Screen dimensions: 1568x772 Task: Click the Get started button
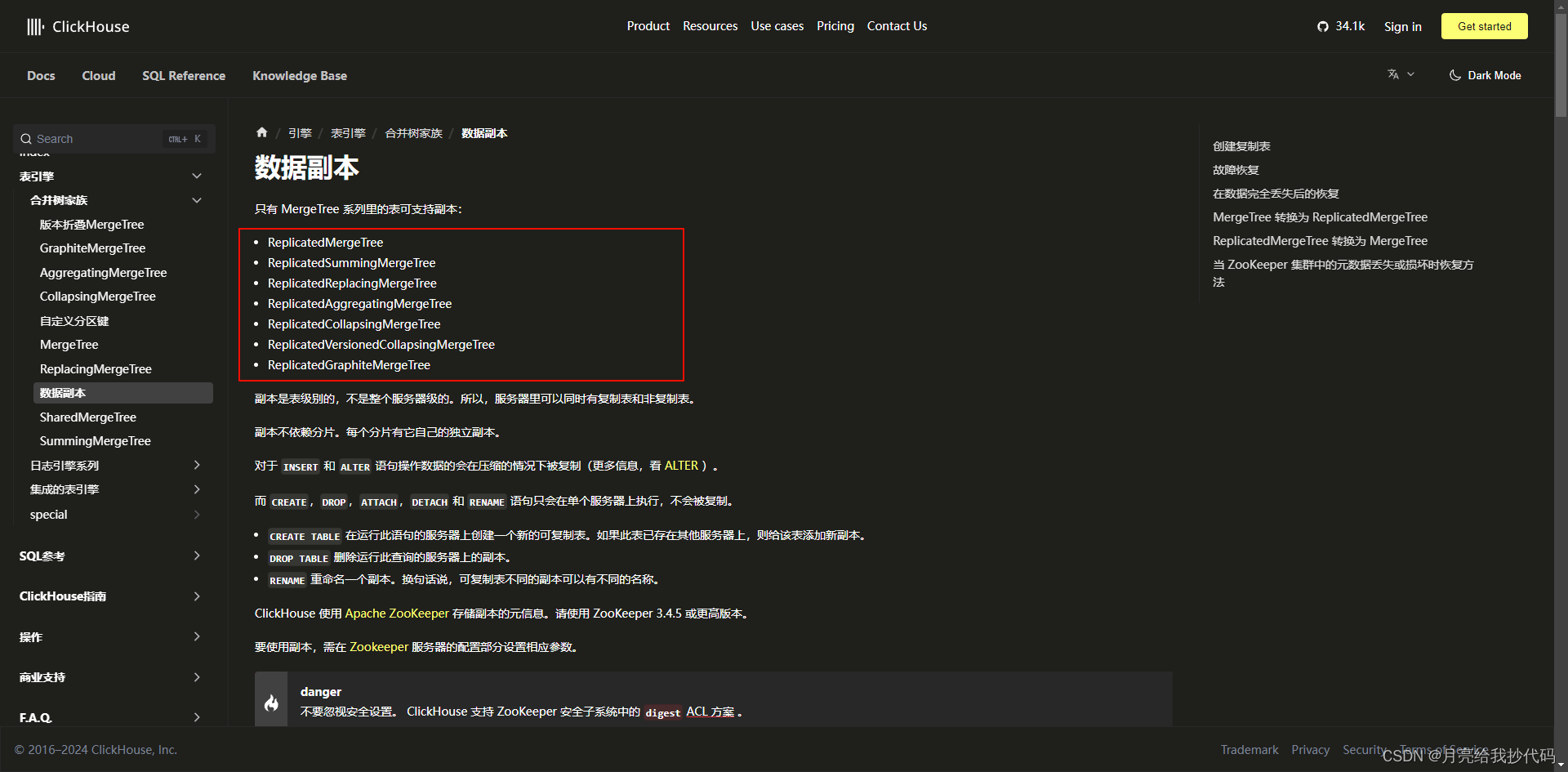coord(1484,26)
